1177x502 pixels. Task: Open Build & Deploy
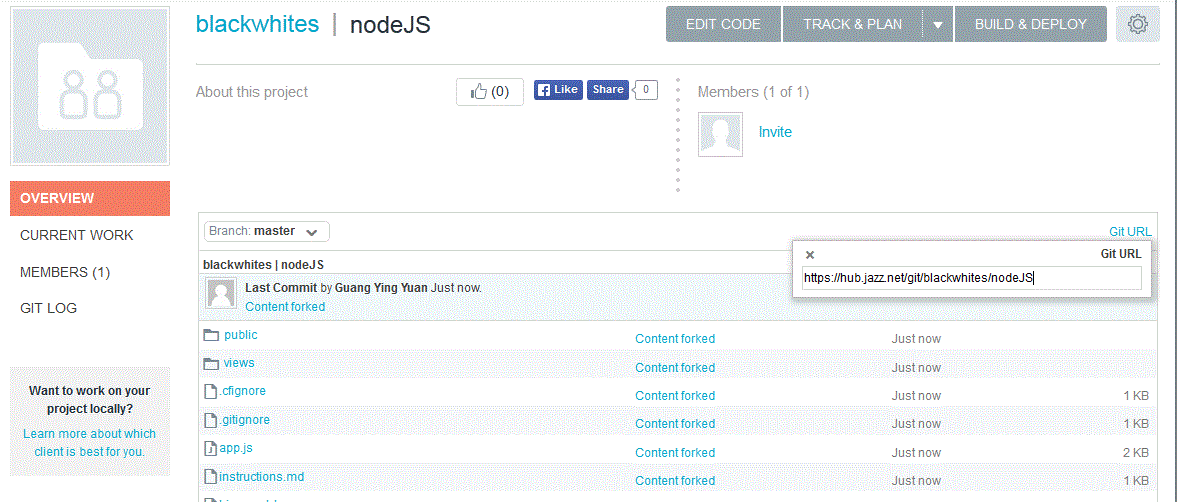1031,25
